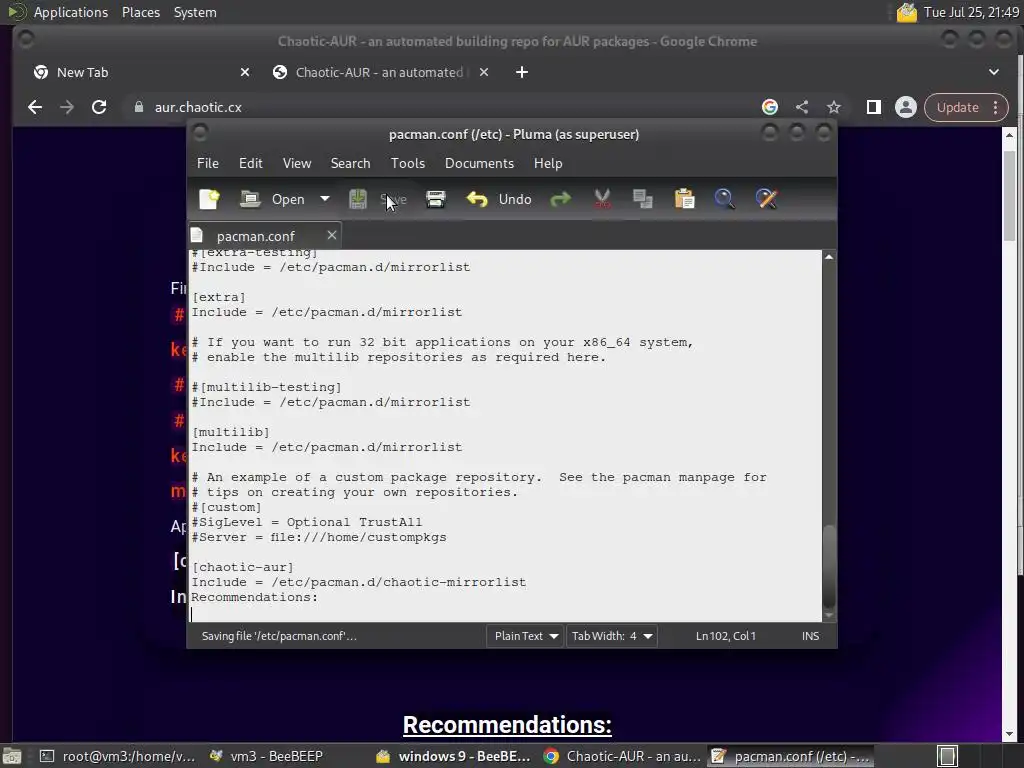Switch to root@vm3 terminal in taskbar
Screen dimensions: 1024x768
(x=118, y=756)
